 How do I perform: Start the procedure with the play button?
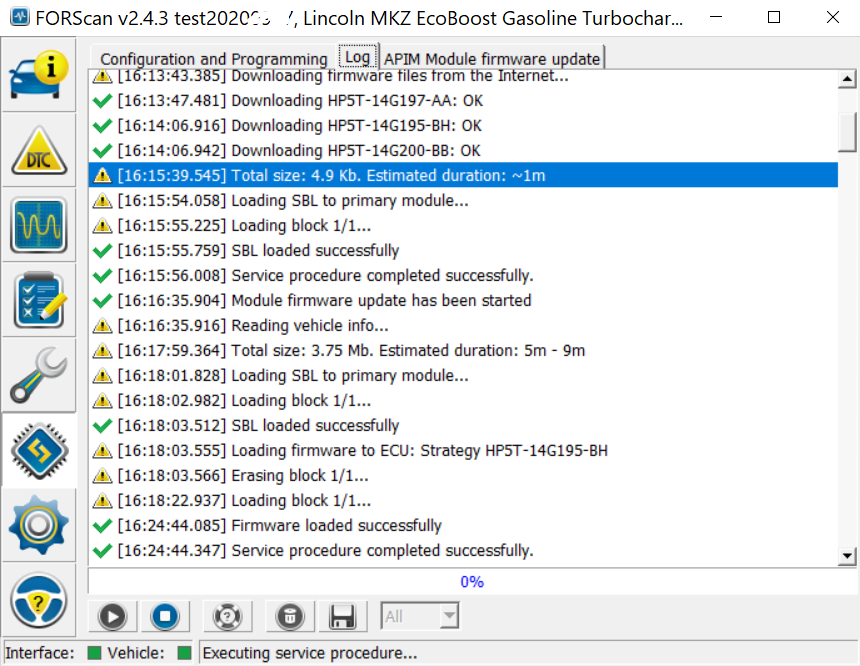point(112,617)
